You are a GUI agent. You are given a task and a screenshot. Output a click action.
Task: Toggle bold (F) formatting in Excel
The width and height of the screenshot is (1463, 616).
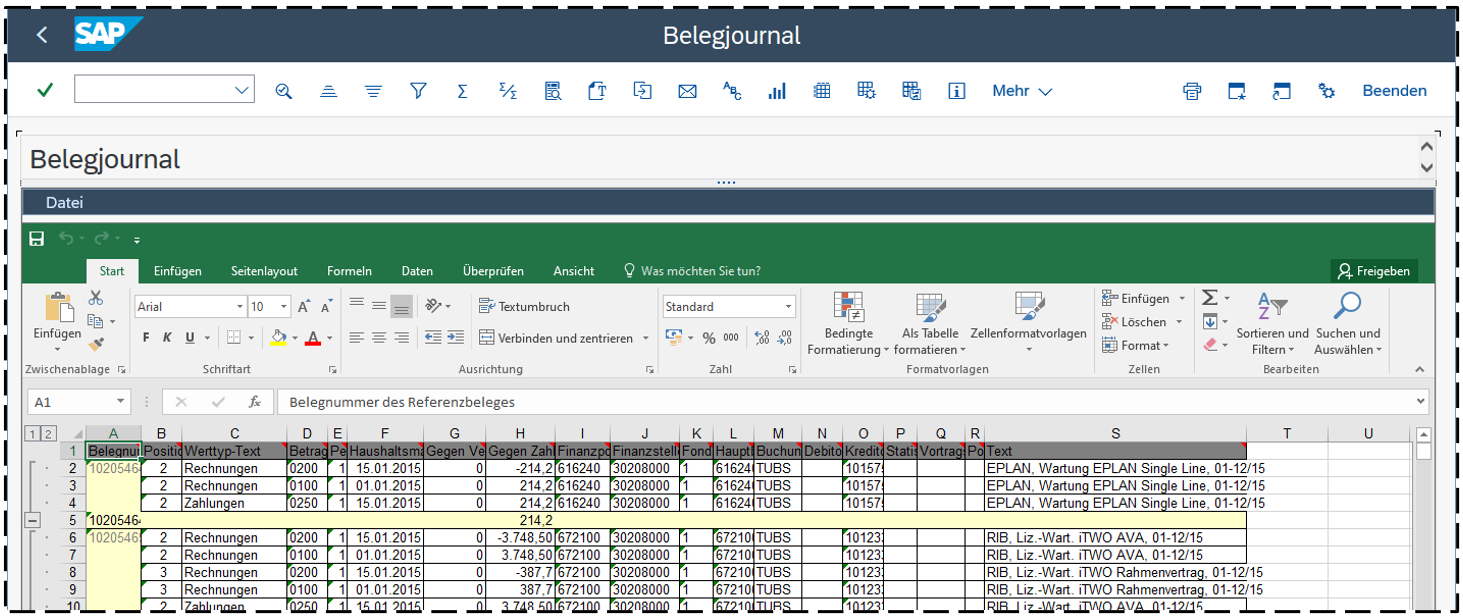[x=146, y=338]
